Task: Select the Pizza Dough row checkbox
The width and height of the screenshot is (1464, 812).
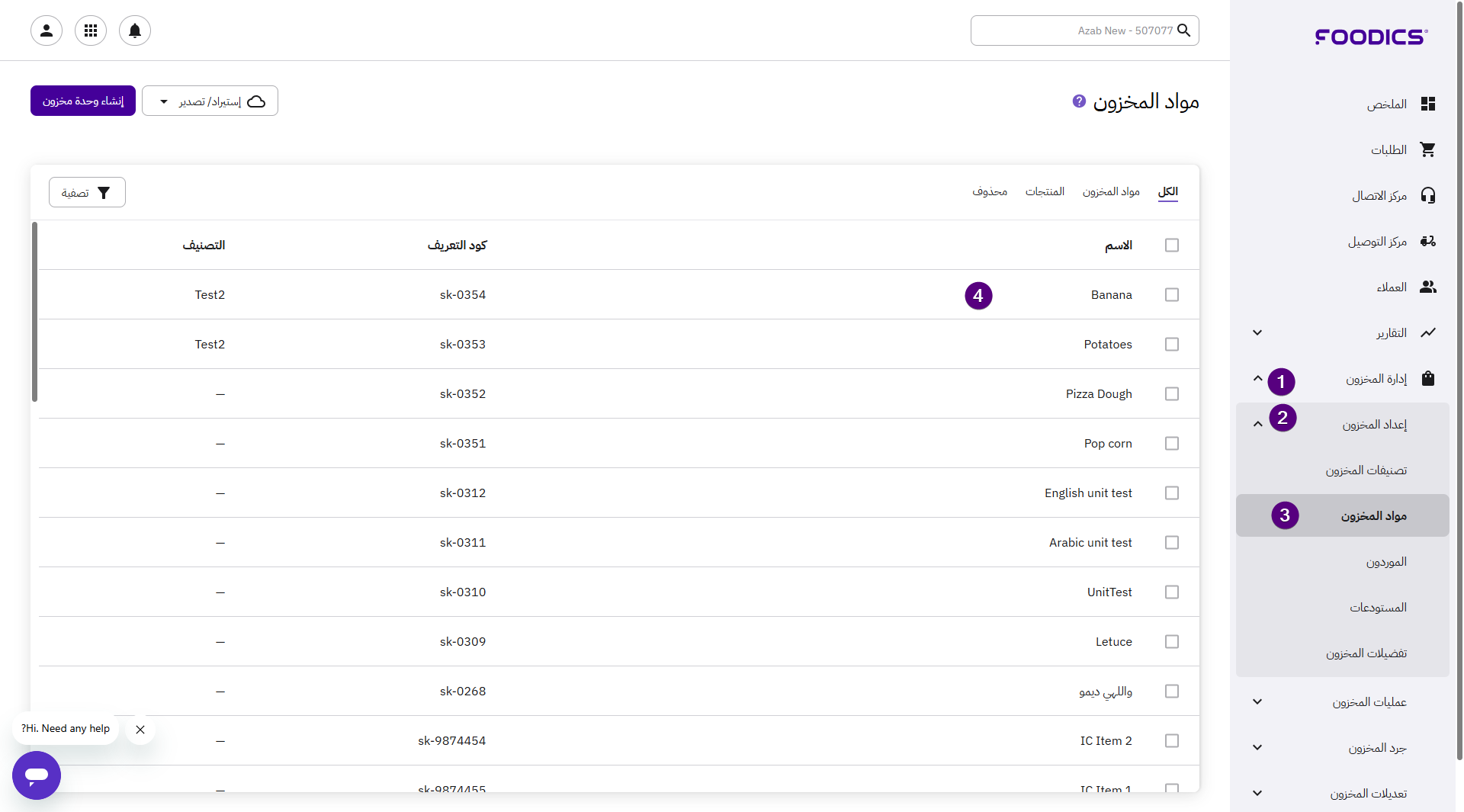Action: [1172, 394]
